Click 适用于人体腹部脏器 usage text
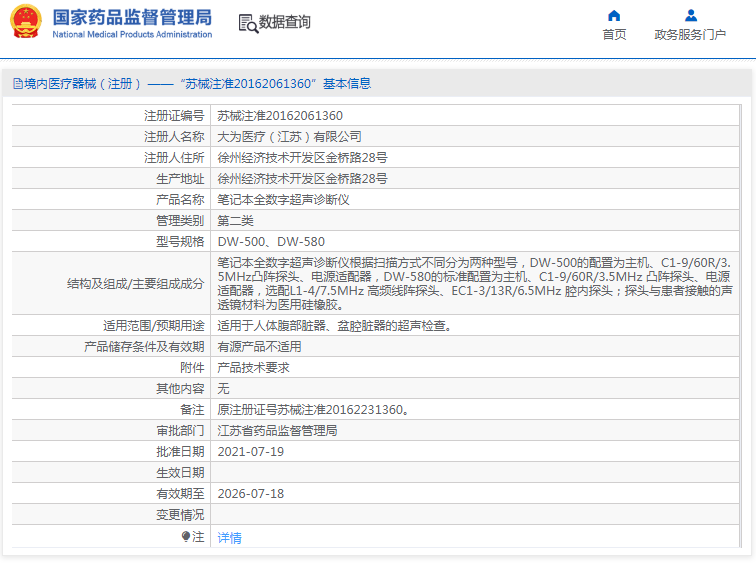Screen dimensions: 756x563 point(335,326)
